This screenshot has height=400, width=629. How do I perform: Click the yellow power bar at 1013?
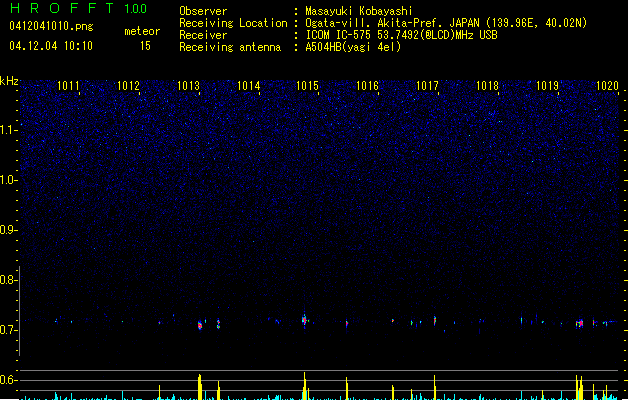pos(200,387)
